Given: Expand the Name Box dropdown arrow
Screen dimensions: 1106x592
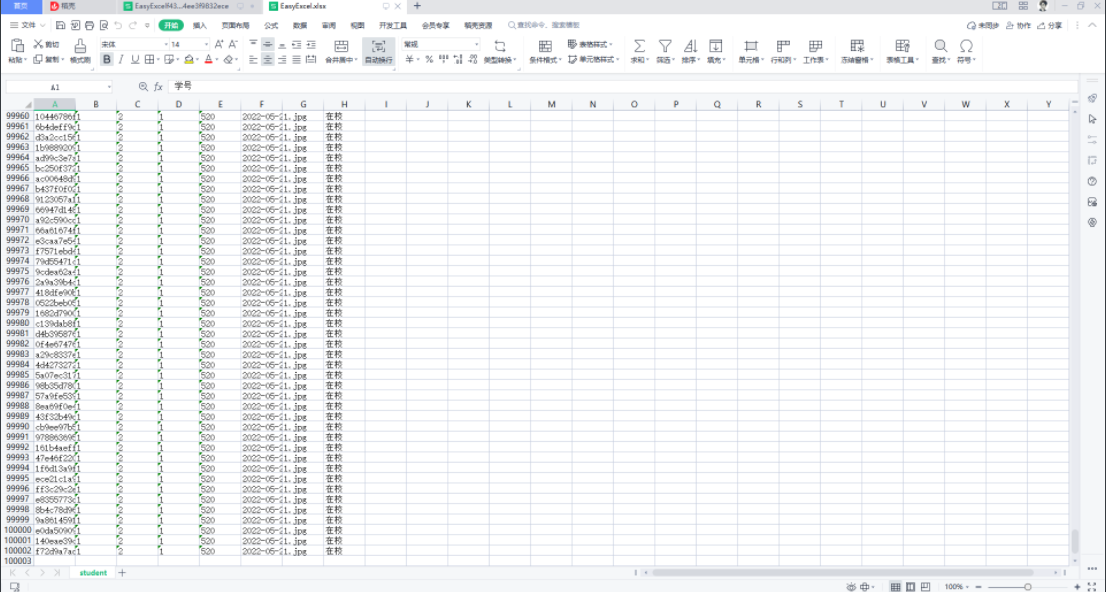Looking at the screenshot, I should click(x=109, y=87).
